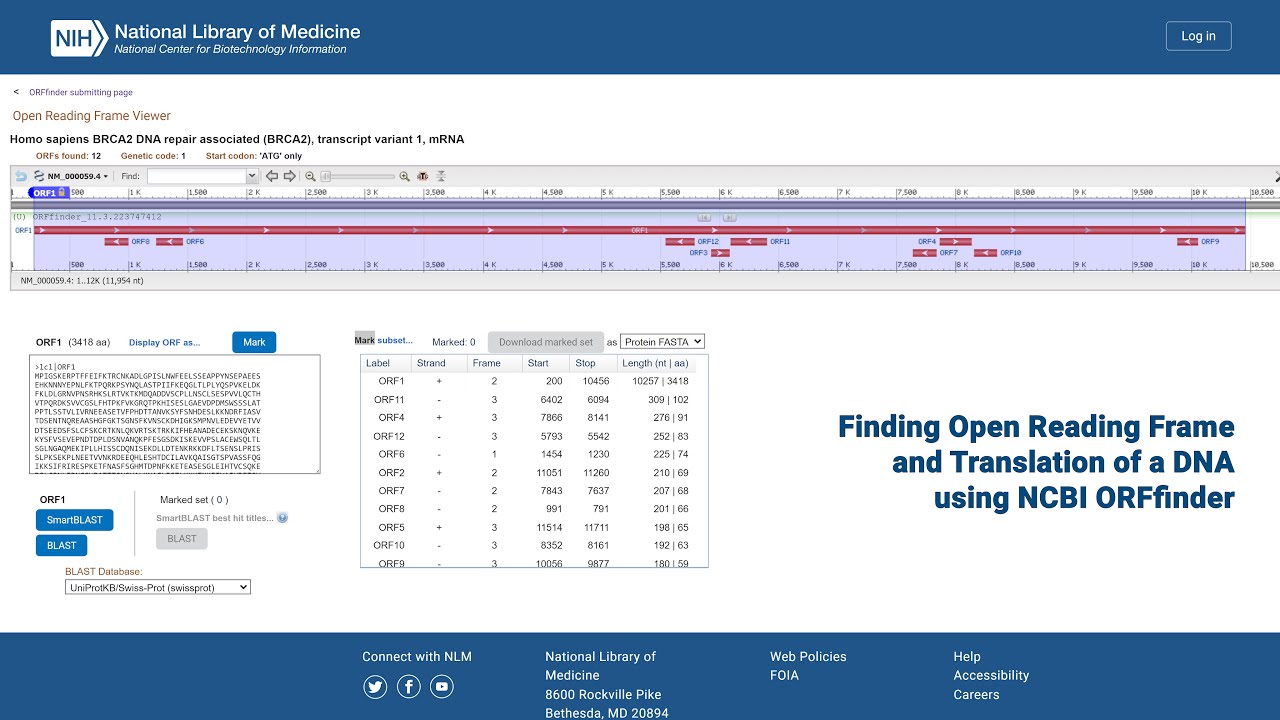Select the ORF6 arrow in the graphic
1280x720 pixels.
point(169,241)
